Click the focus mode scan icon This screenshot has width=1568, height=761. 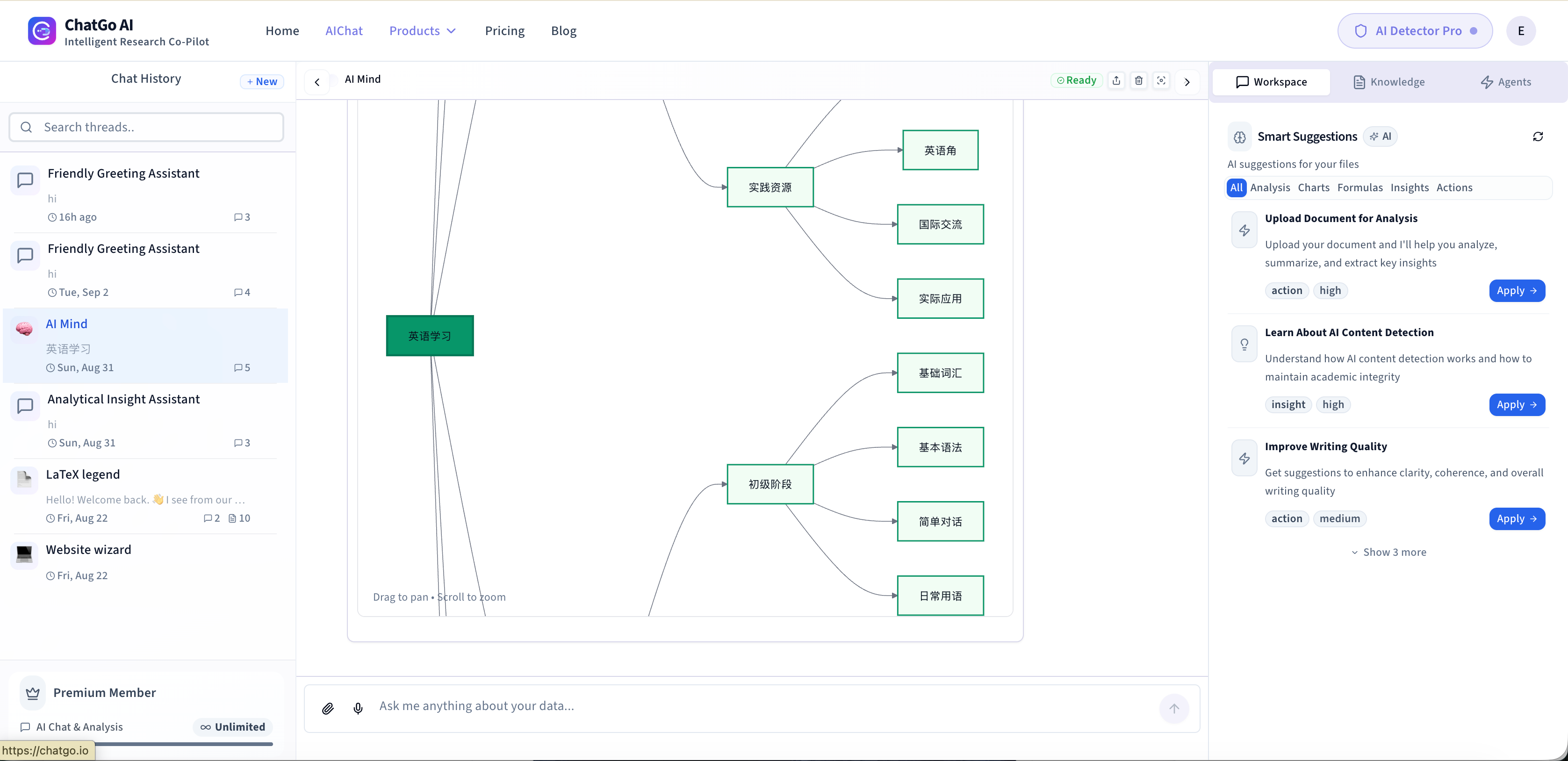tap(1161, 80)
